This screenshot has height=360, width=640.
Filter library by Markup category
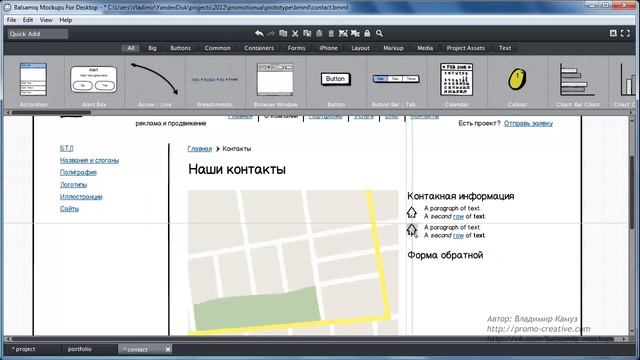tap(393, 48)
